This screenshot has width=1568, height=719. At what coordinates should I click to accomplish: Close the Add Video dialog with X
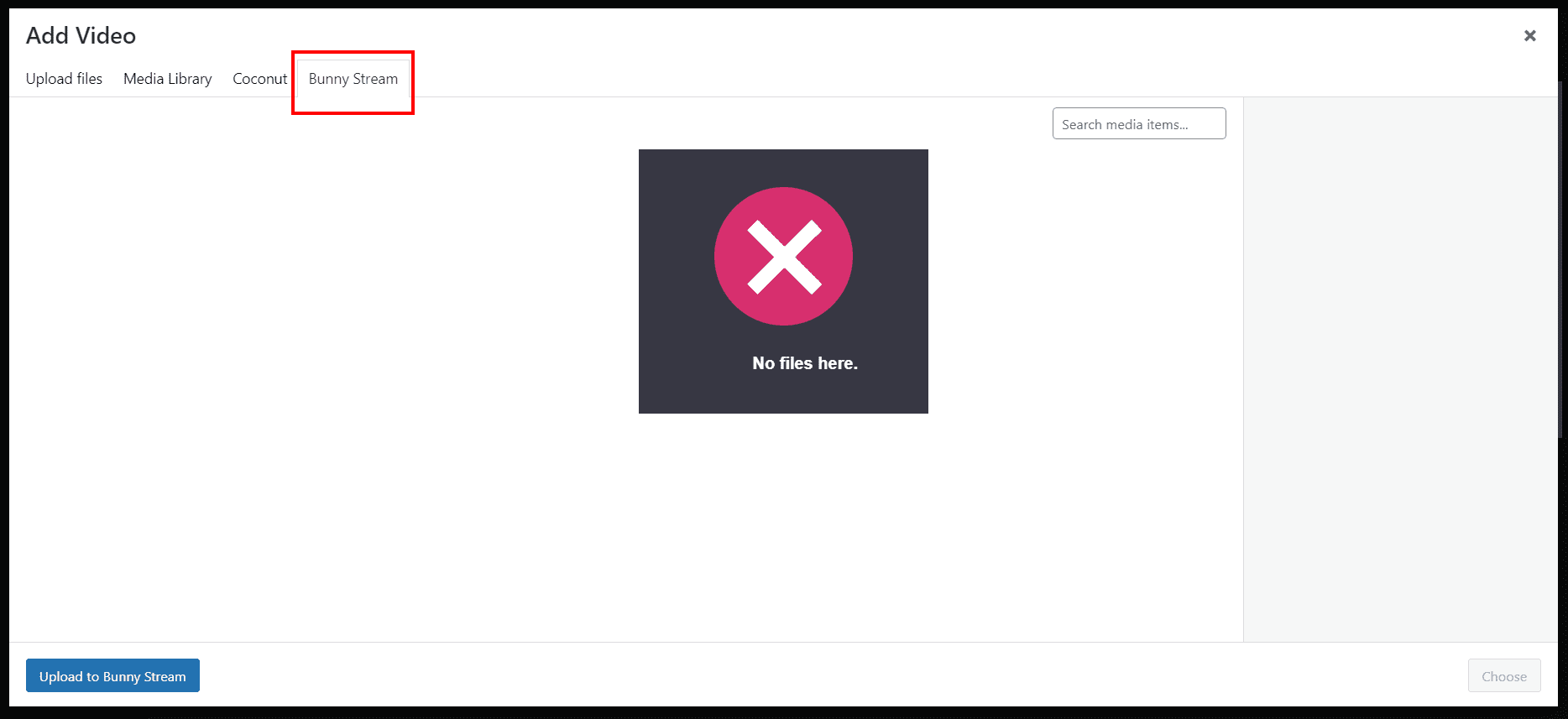pyautogui.click(x=1530, y=35)
